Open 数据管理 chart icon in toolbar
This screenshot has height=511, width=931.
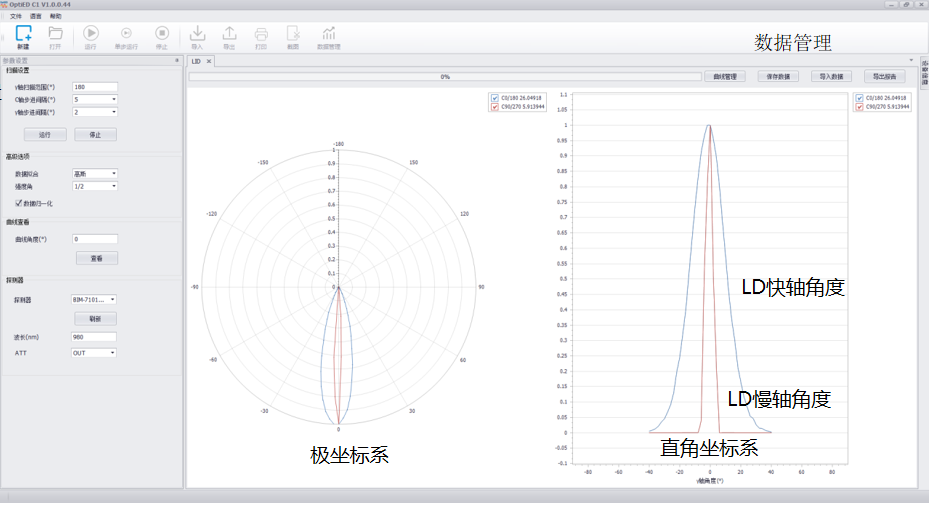click(328, 35)
